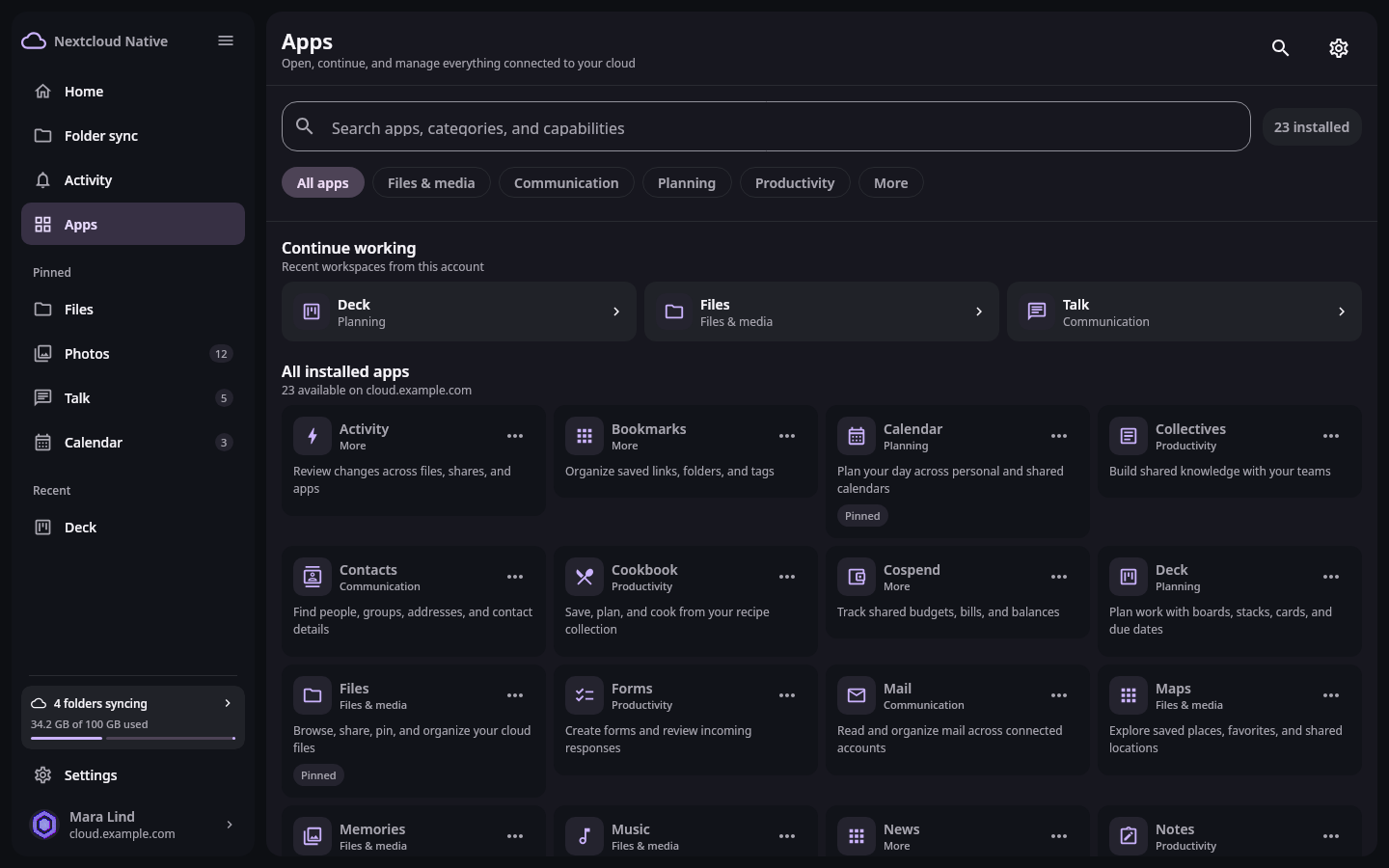Click the 23 installed badge
1389x868 pixels.
(x=1312, y=126)
